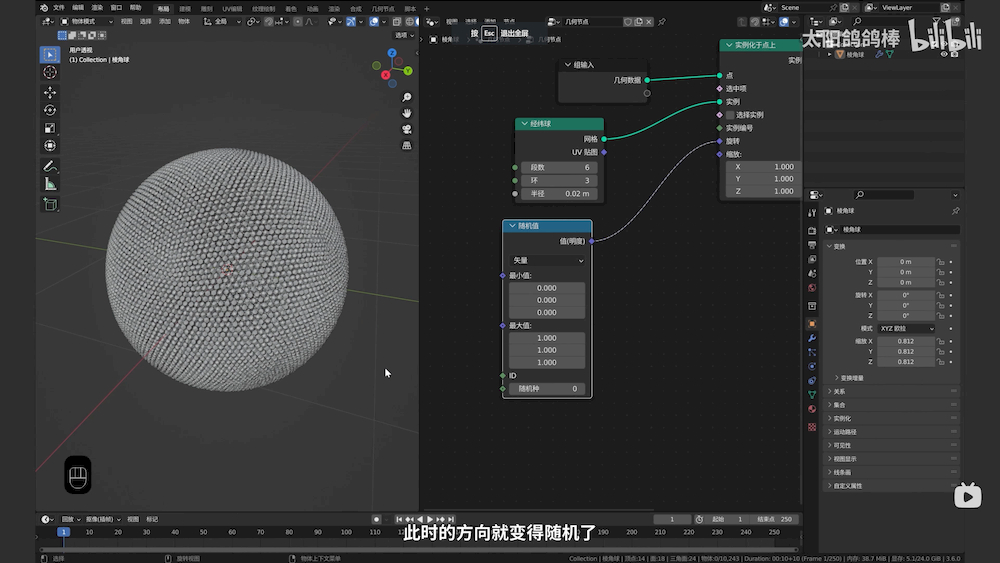Open the World properties tab
The width and height of the screenshot is (1000, 563).
click(812, 288)
